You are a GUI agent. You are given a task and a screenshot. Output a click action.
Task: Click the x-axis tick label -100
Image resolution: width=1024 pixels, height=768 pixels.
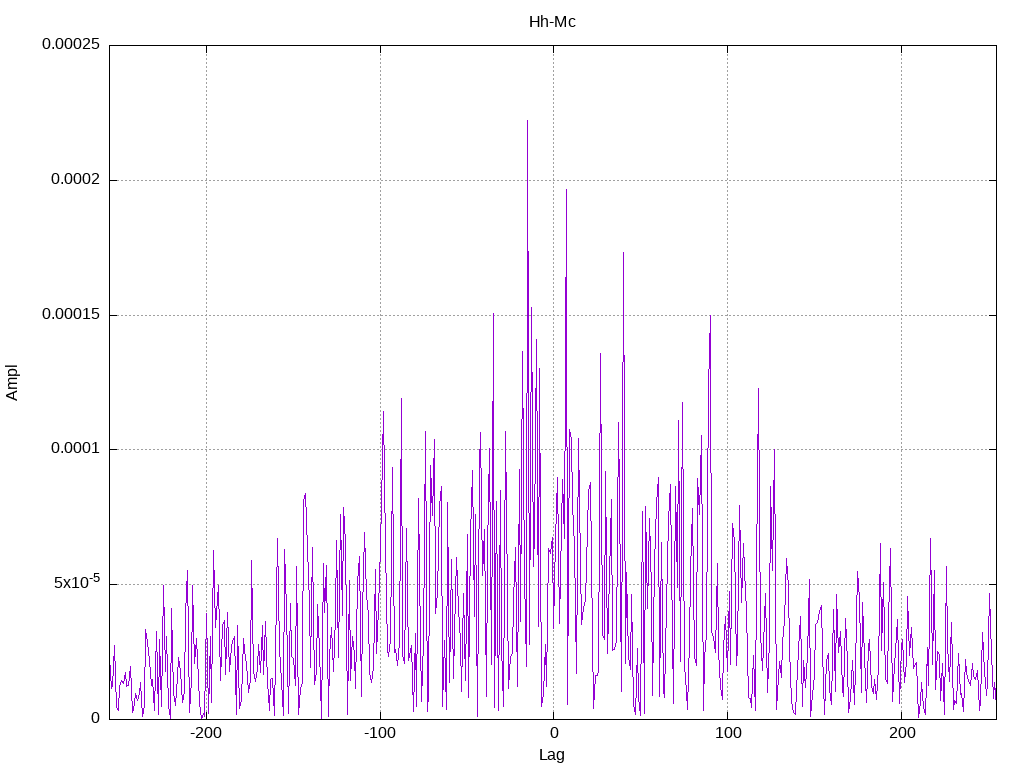click(379, 733)
